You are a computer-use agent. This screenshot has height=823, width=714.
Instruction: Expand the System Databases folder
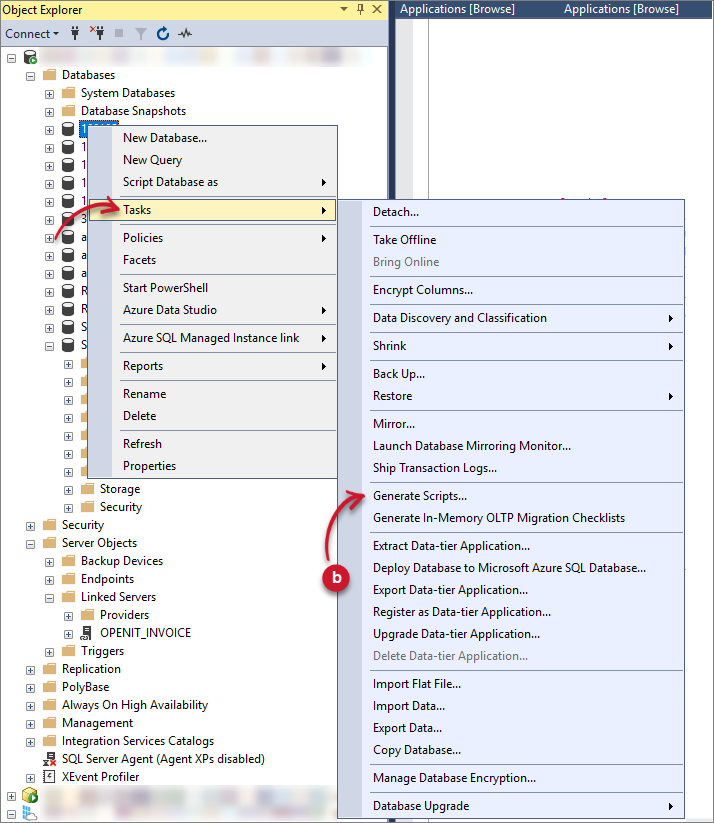49,93
